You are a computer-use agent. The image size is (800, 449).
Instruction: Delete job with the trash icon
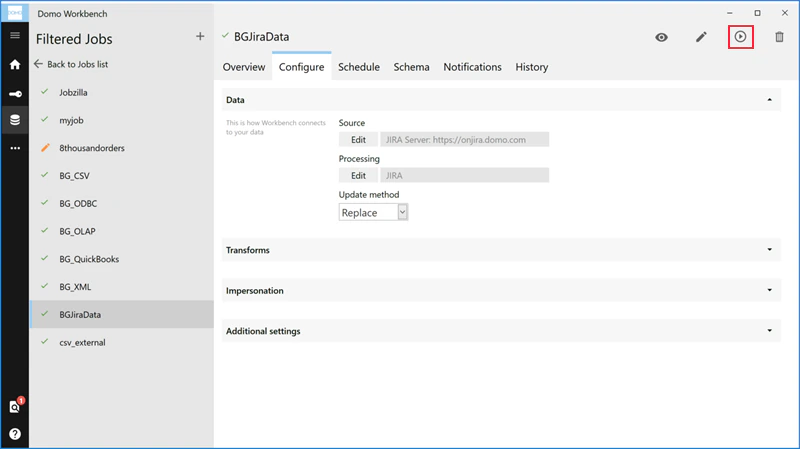(x=779, y=37)
